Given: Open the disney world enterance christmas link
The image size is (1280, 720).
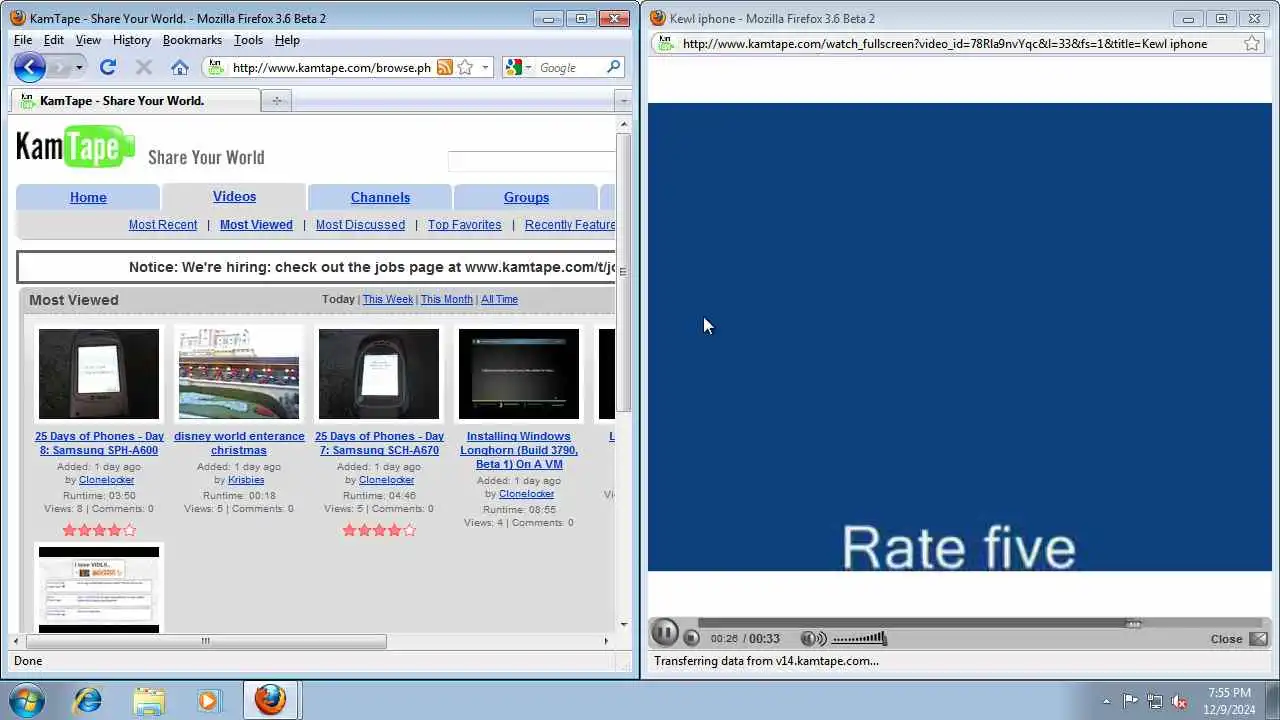Looking at the screenshot, I should click(x=239, y=443).
